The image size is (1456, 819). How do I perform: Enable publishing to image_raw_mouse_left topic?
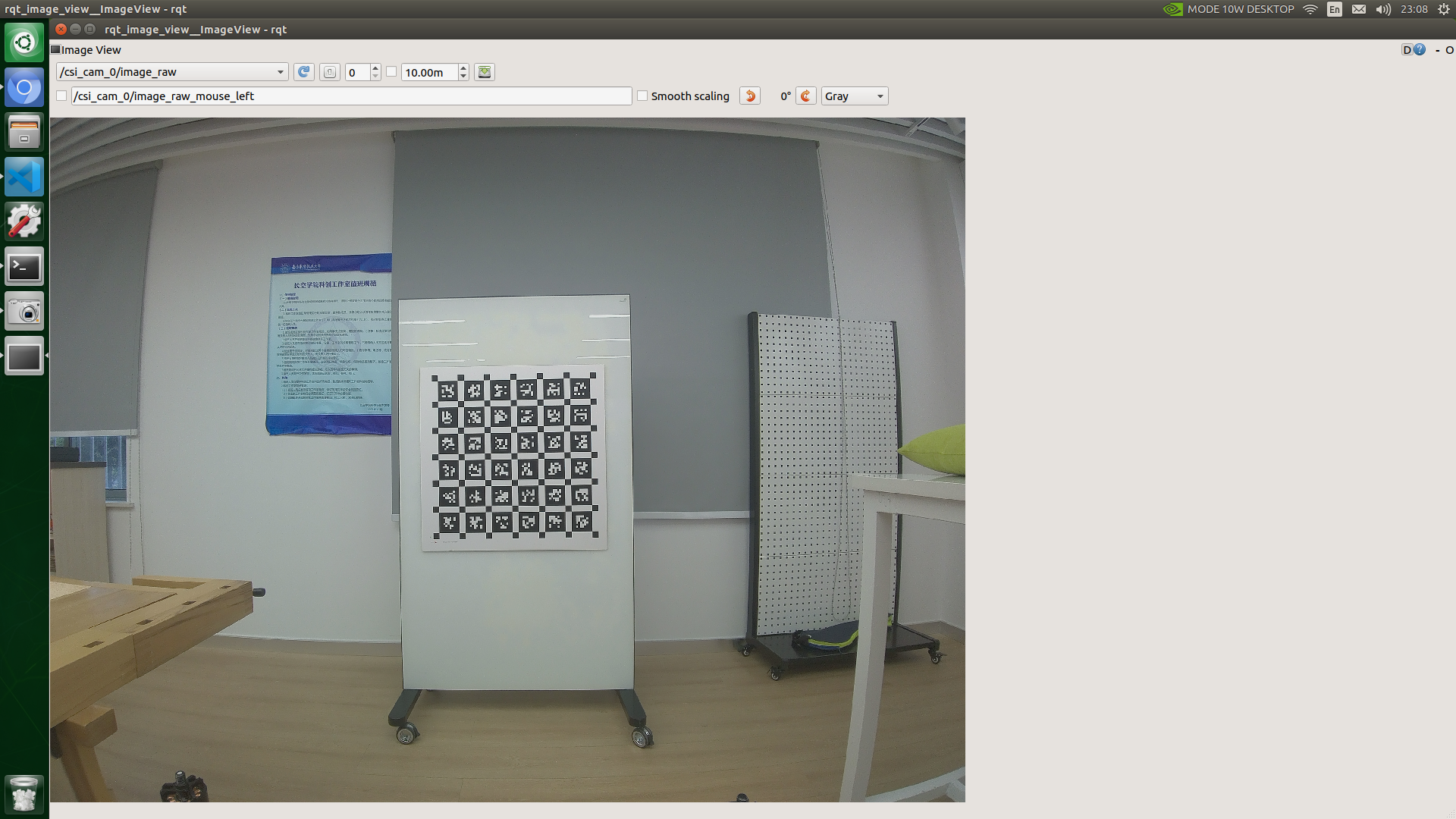tap(61, 96)
